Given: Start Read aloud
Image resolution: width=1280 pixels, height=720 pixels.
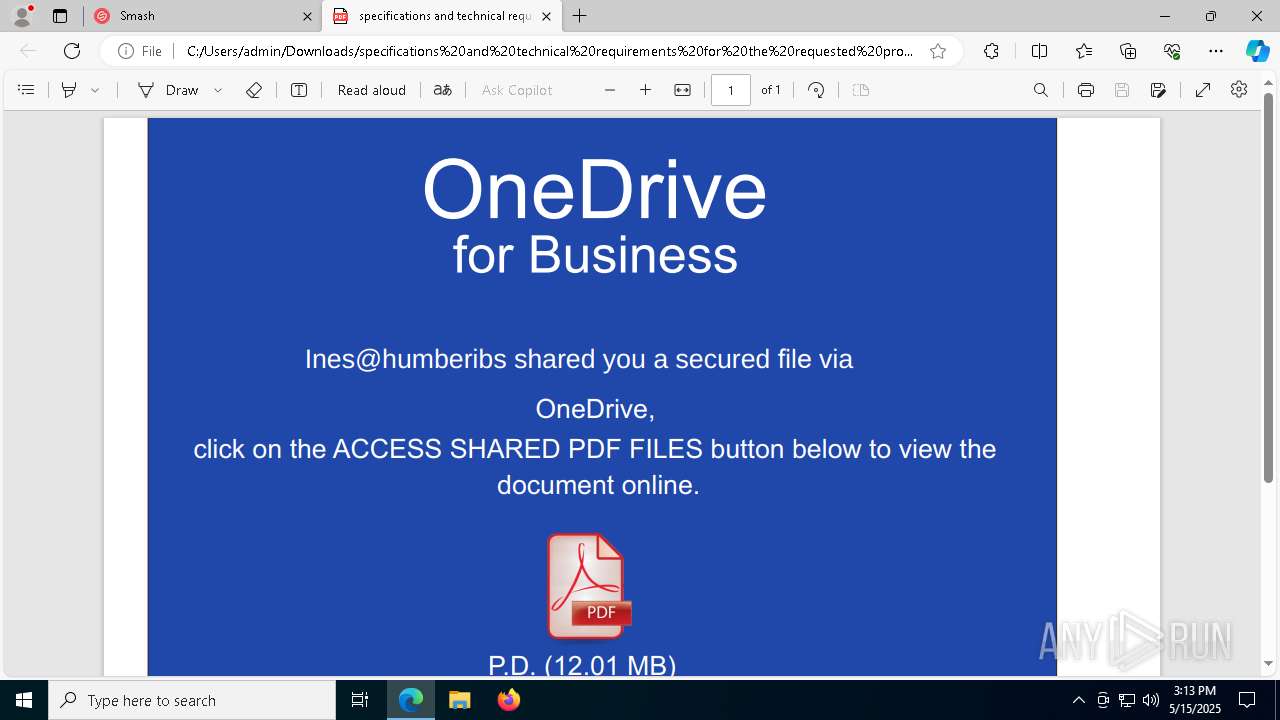Looking at the screenshot, I should (372, 90).
